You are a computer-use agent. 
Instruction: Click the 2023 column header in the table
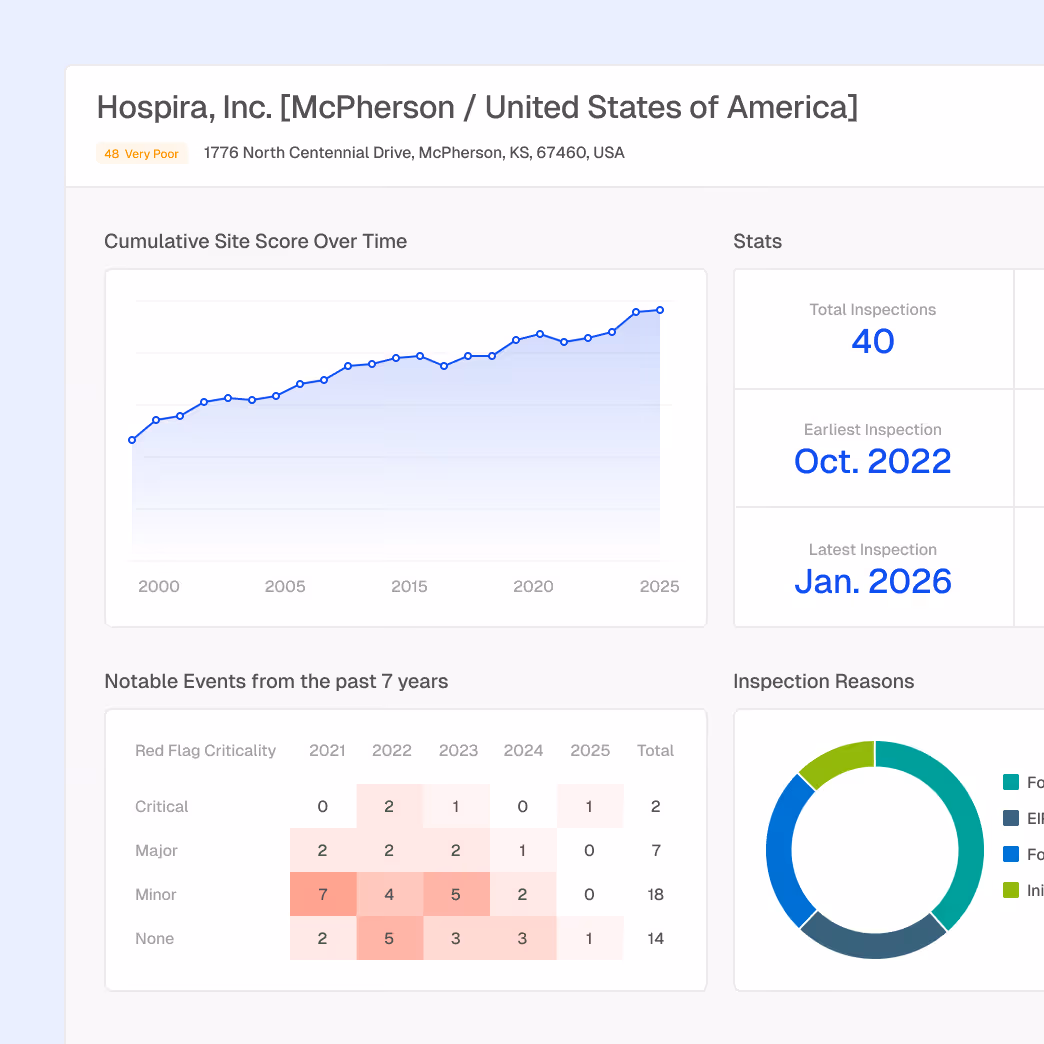pyautogui.click(x=457, y=750)
